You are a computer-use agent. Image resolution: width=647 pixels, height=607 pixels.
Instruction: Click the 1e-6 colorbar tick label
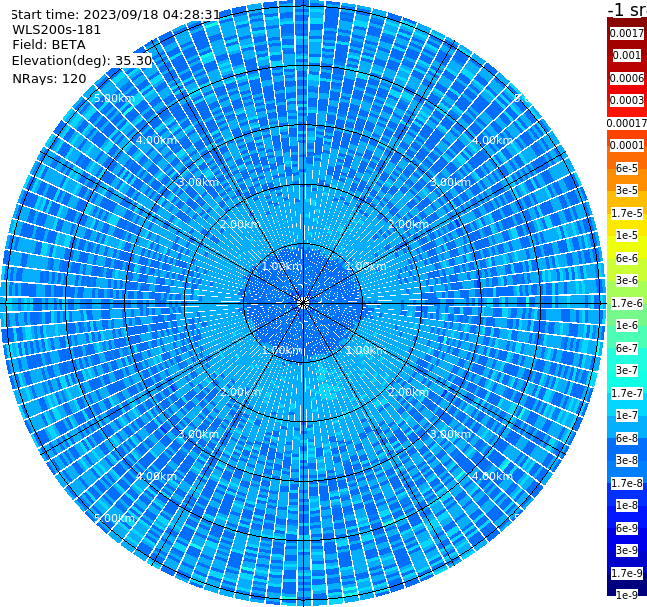627,325
